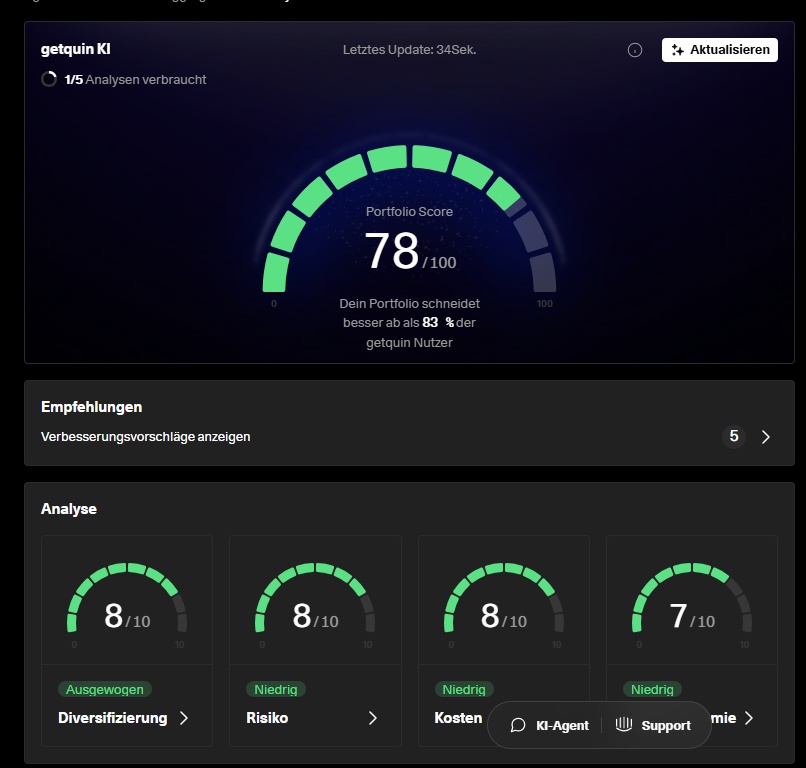This screenshot has width=806, height=768.
Task: Expand the Risiko card chevron
Action: pos(372,718)
